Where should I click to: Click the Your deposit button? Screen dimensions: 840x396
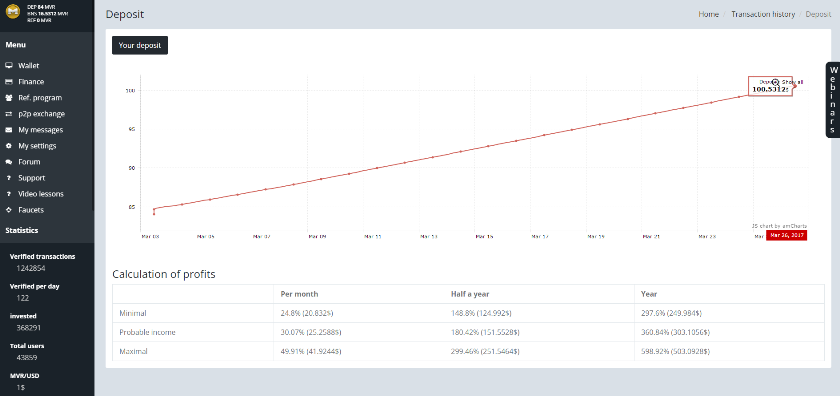pyautogui.click(x=140, y=46)
